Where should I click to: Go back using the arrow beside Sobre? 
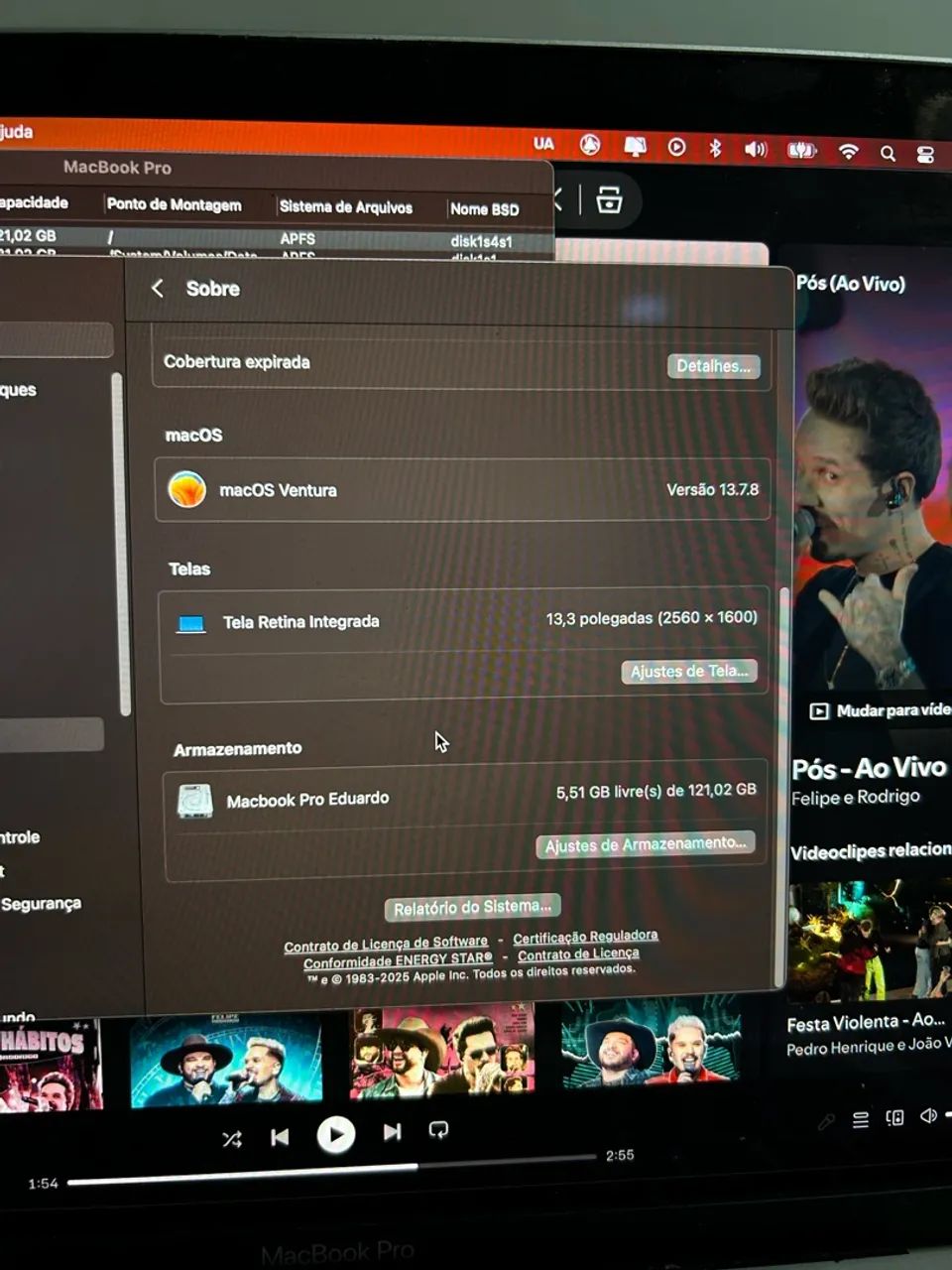click(x=157, y=288)
